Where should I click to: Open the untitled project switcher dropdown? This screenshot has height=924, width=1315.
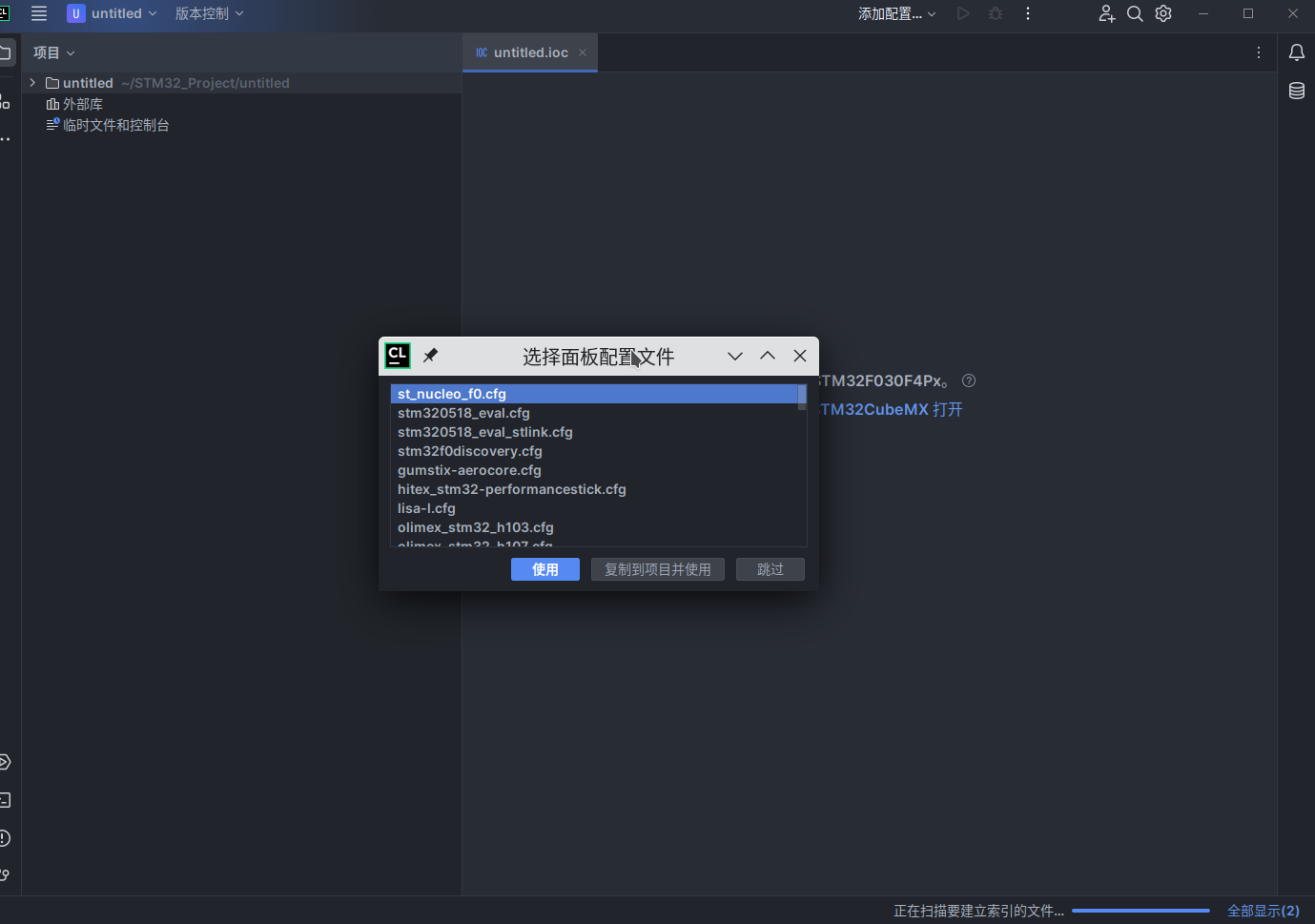(112, 13)
